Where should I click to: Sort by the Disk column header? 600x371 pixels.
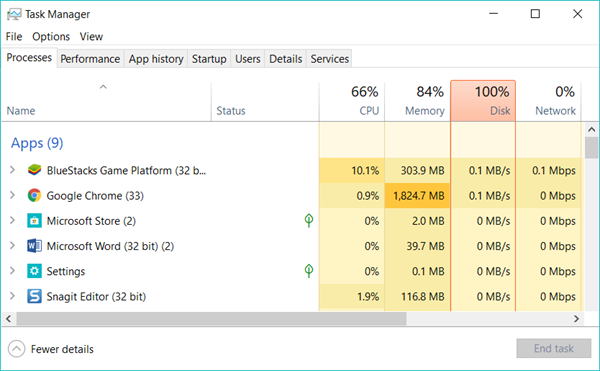click(x=483, y=101)
